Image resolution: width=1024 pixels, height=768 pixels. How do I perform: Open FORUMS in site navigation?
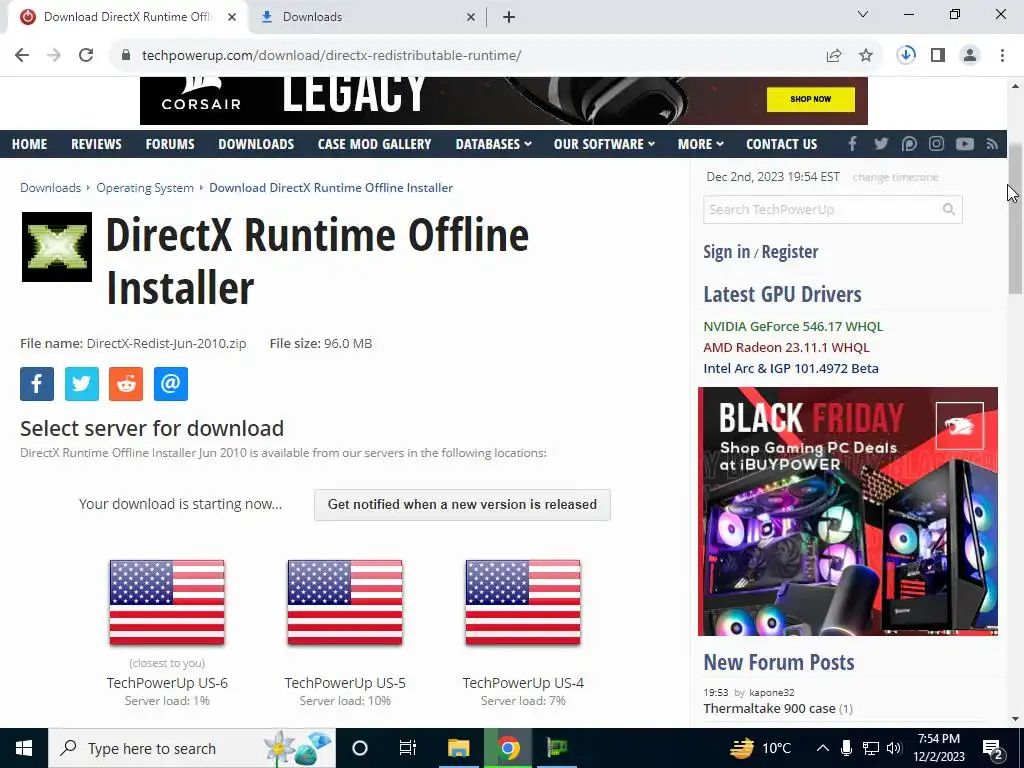coord(170,144)
